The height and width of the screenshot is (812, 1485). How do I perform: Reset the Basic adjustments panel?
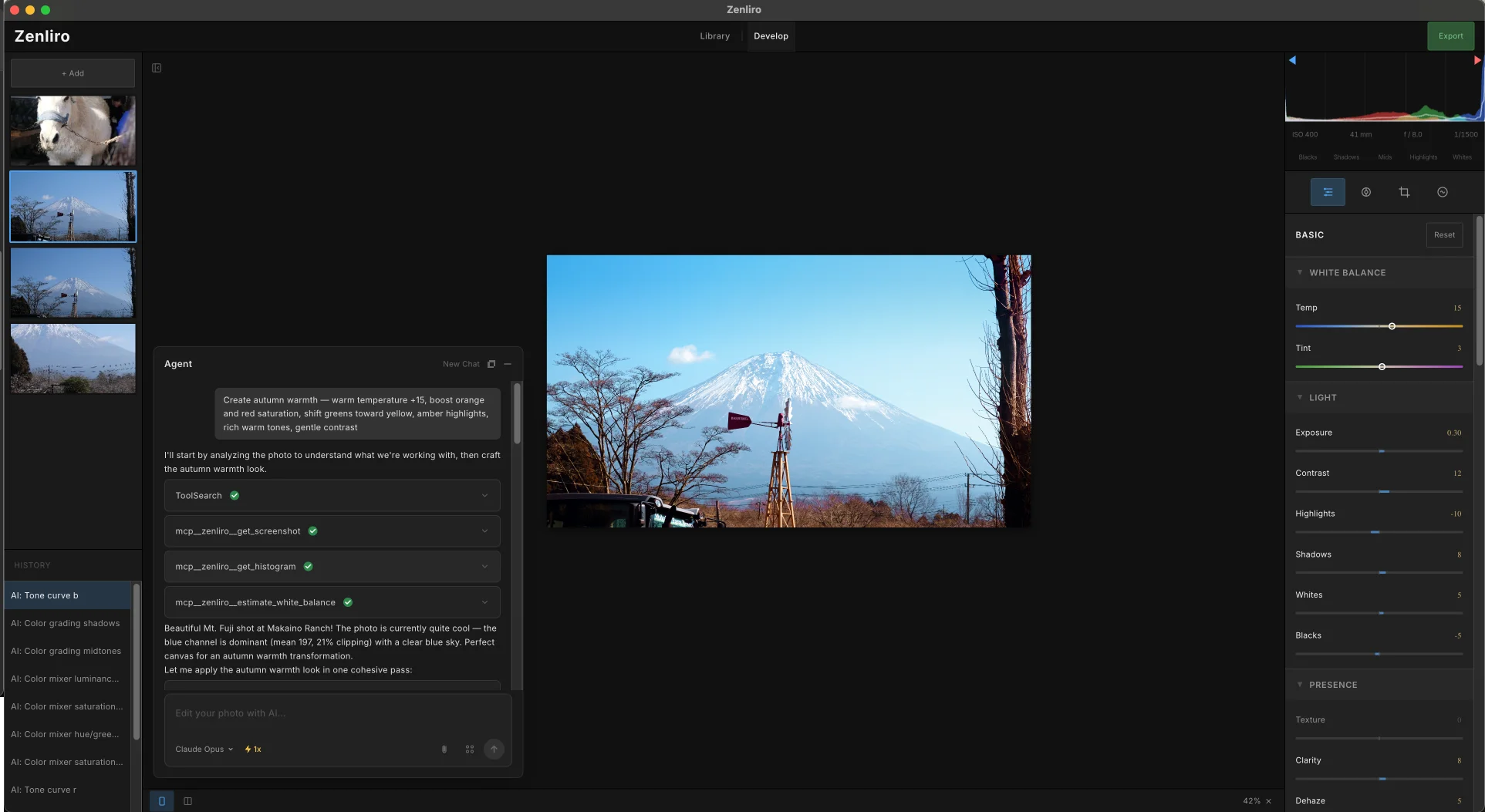click(1443, 234)
